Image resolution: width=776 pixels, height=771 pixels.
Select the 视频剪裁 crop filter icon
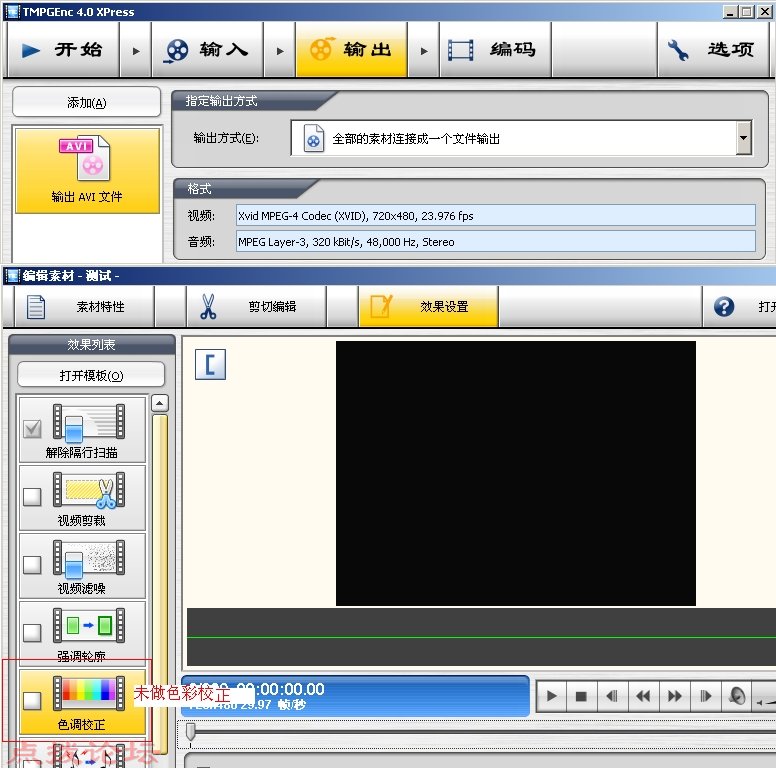click(x=89, y=490)
